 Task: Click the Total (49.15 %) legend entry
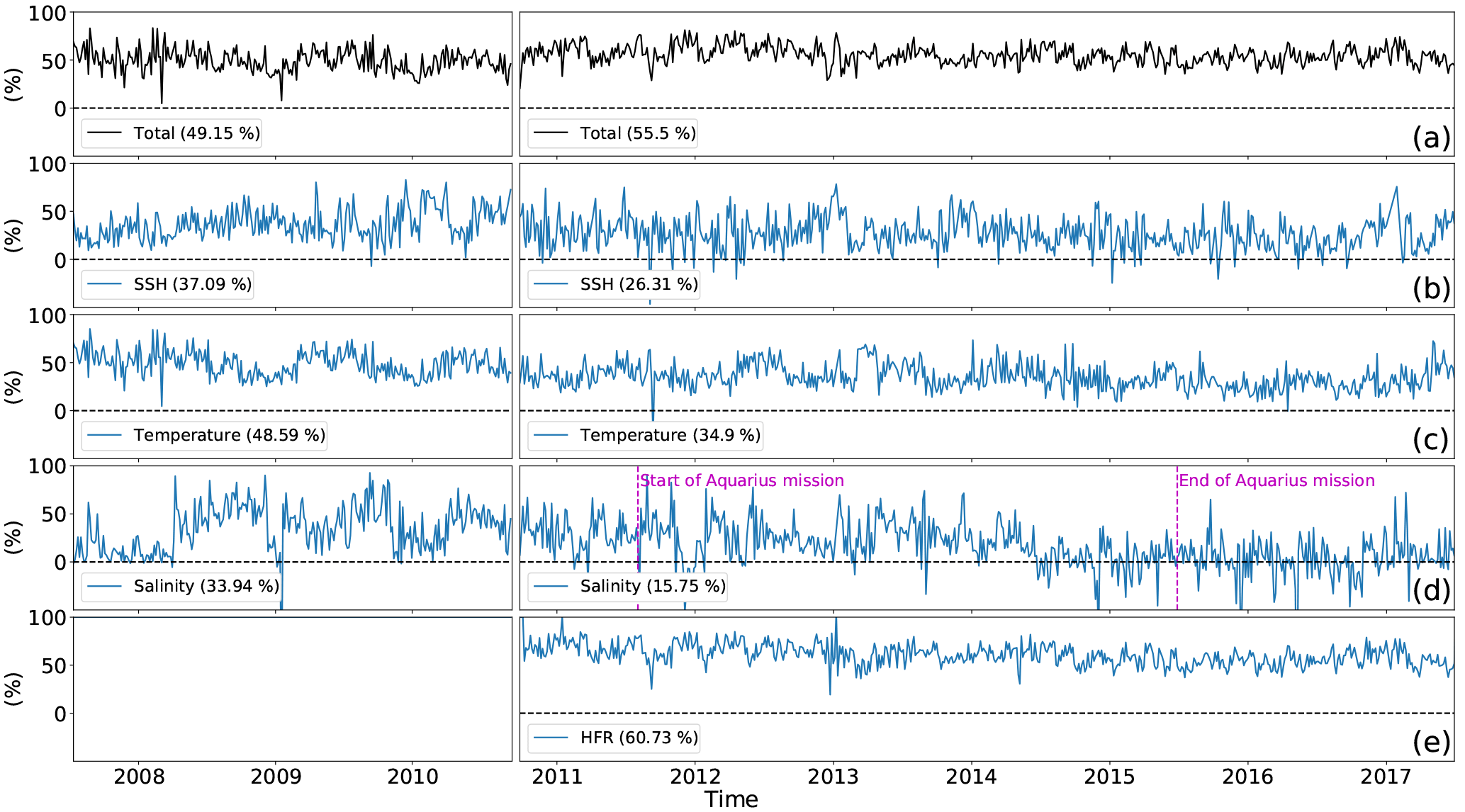point(196,133)
